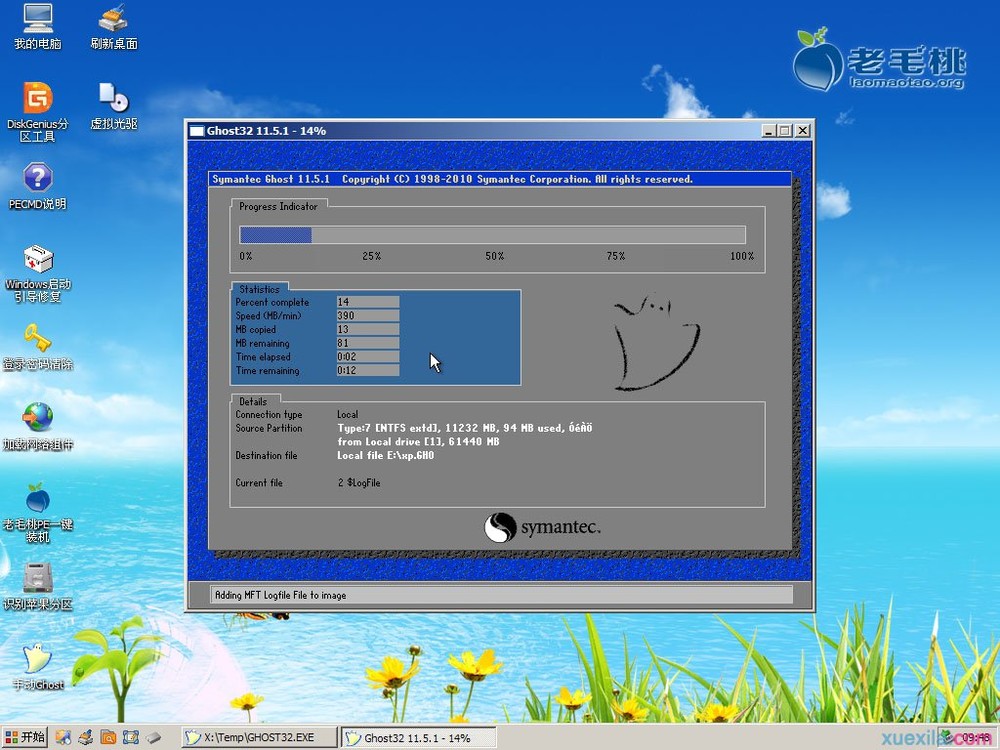Click the system tray clock
Viewport: 1000px width, 750px height.
tap(976, 738)
